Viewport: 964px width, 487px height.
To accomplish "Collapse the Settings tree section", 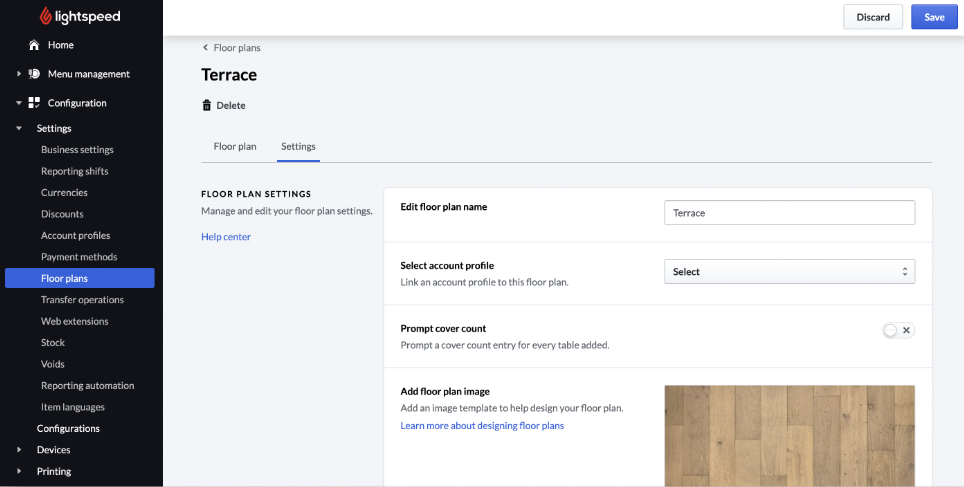I will pos(19,128).
